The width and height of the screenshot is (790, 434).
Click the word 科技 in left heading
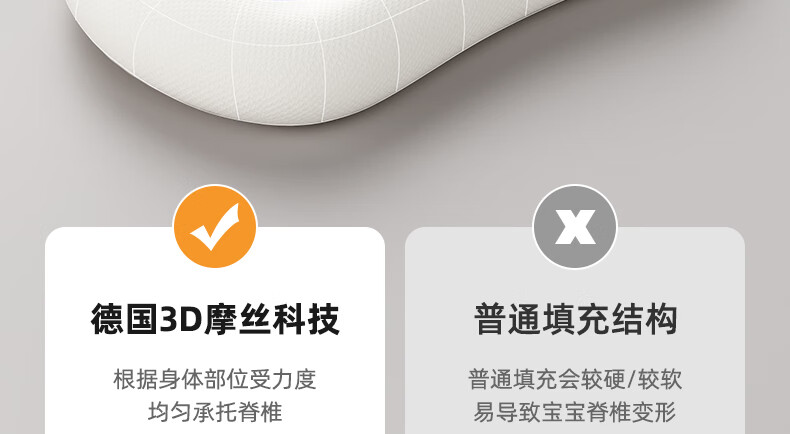click(x=306, y=319)
